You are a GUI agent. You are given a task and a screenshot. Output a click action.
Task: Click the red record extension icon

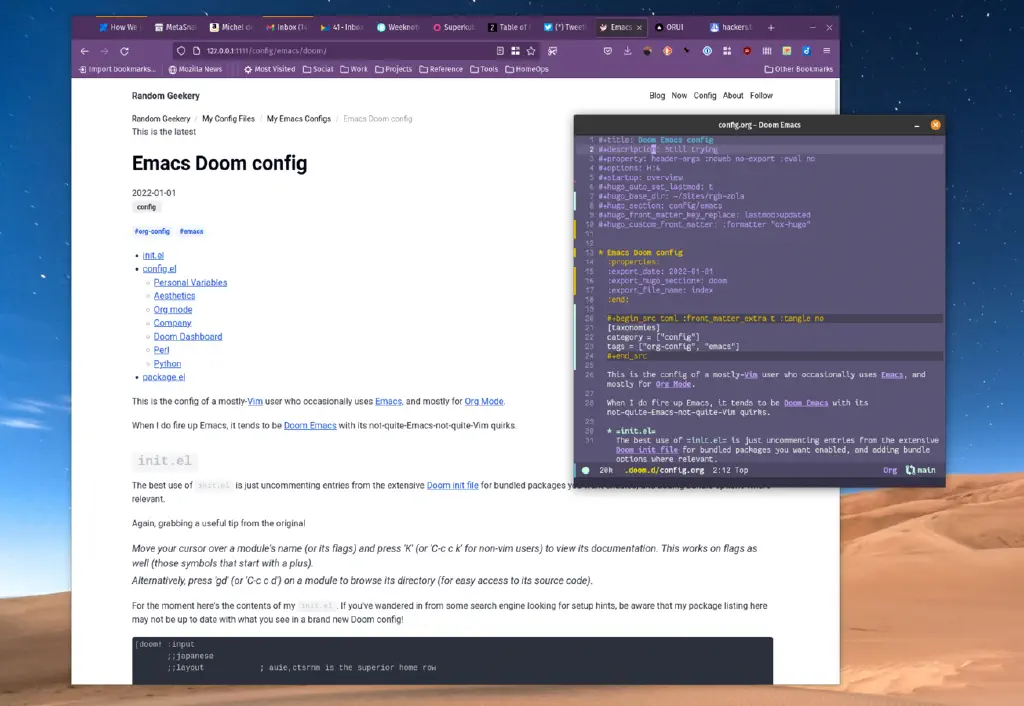click(747, 51)
